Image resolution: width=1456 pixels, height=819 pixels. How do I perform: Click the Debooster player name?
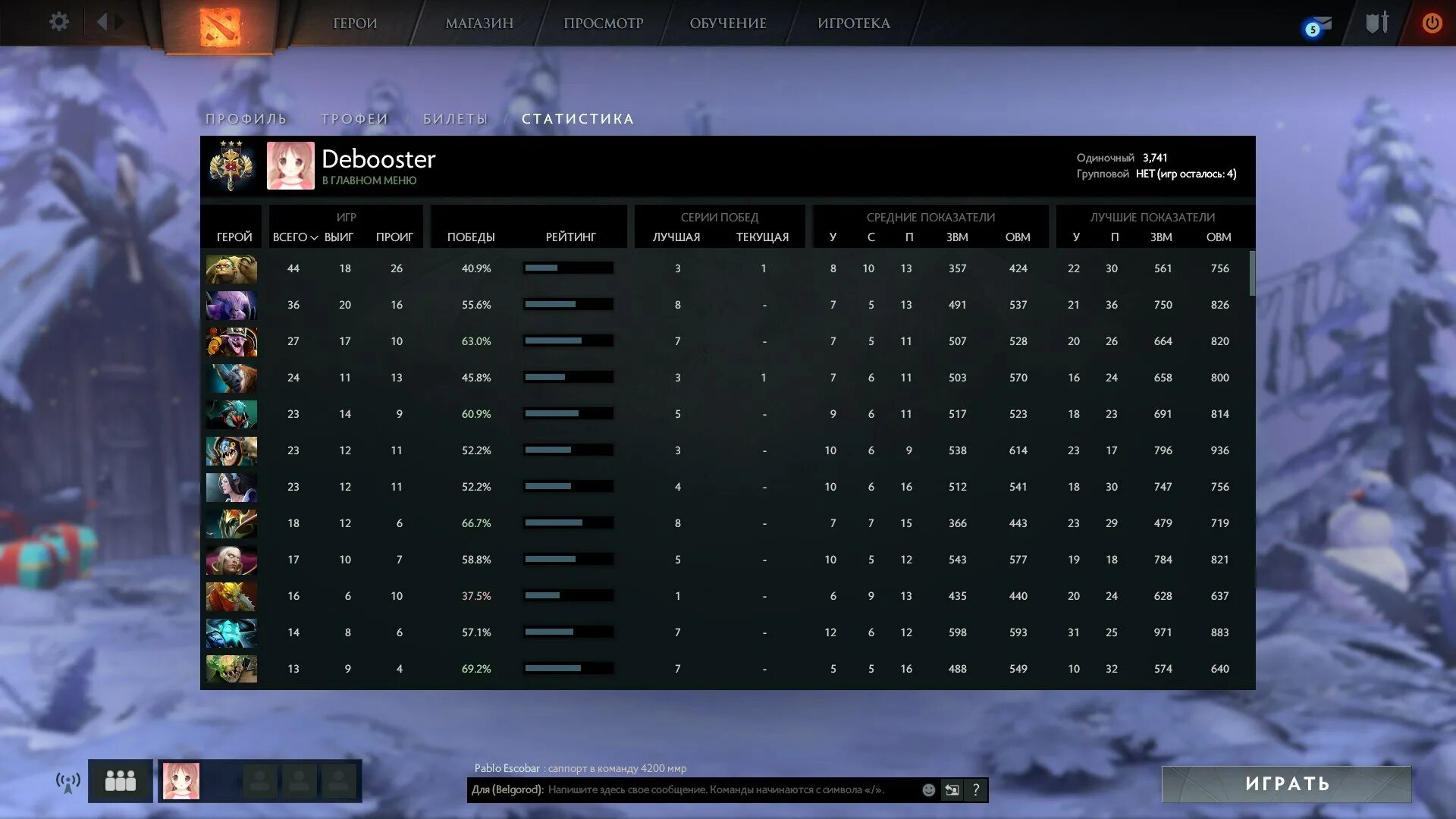coord(378,158)
